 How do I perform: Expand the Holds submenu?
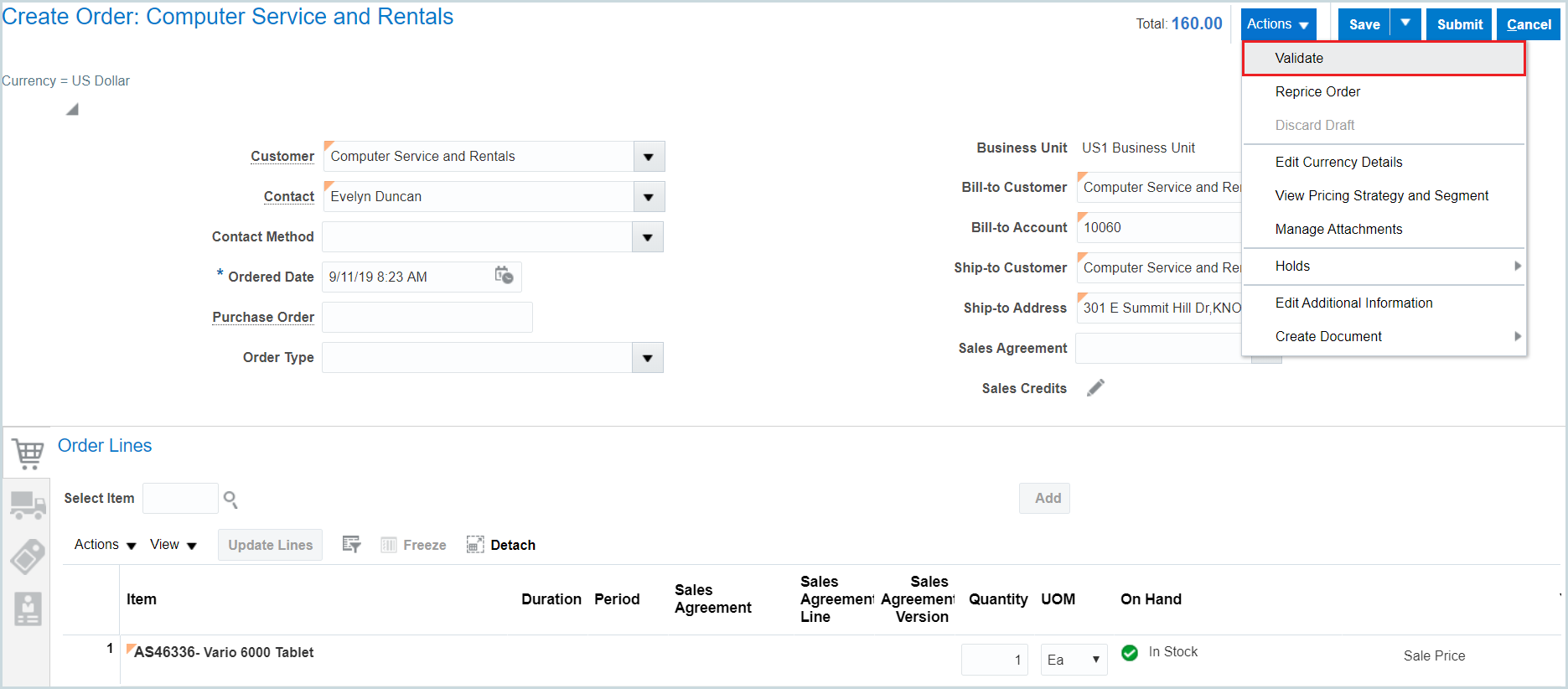click(x=1384, y=266)
